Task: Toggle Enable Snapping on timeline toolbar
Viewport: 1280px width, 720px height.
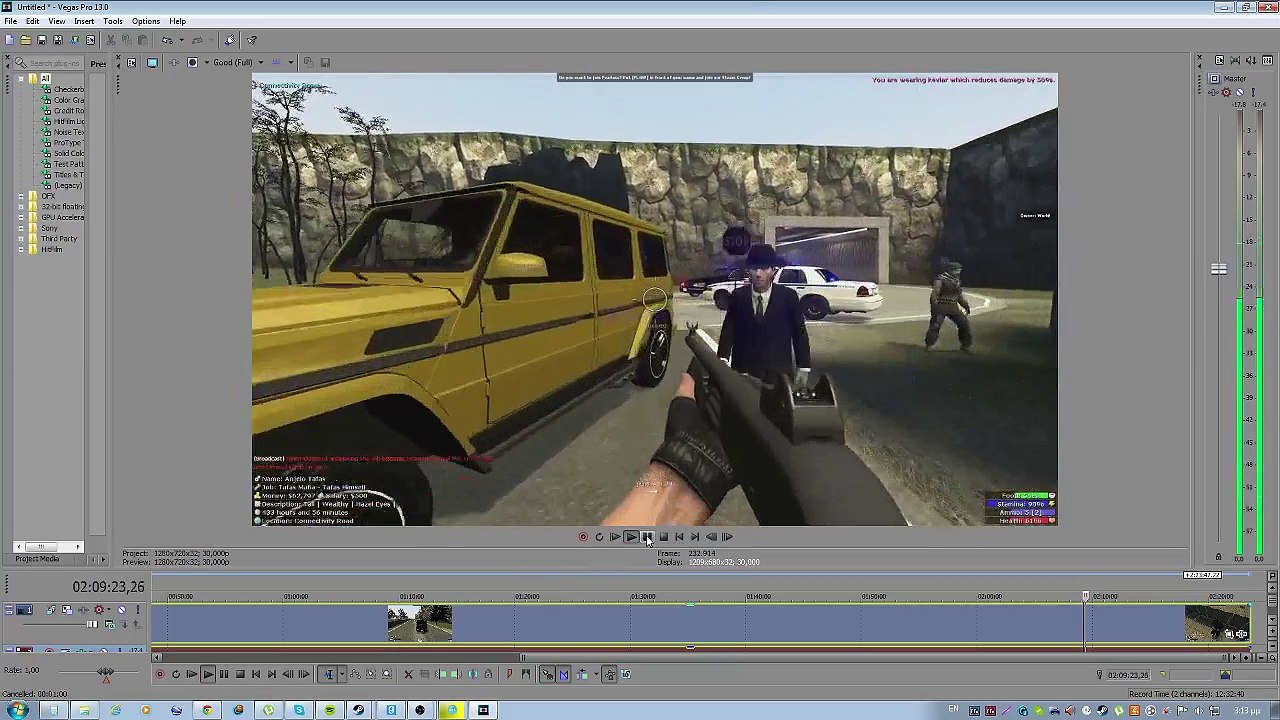Action: pyautogui.click(x=547, y=674)
